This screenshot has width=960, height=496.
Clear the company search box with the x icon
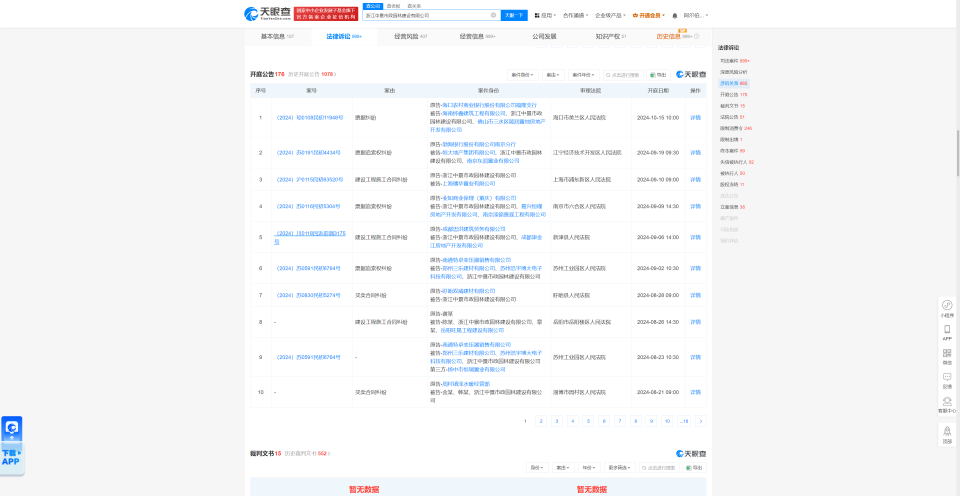pos(493,15)
